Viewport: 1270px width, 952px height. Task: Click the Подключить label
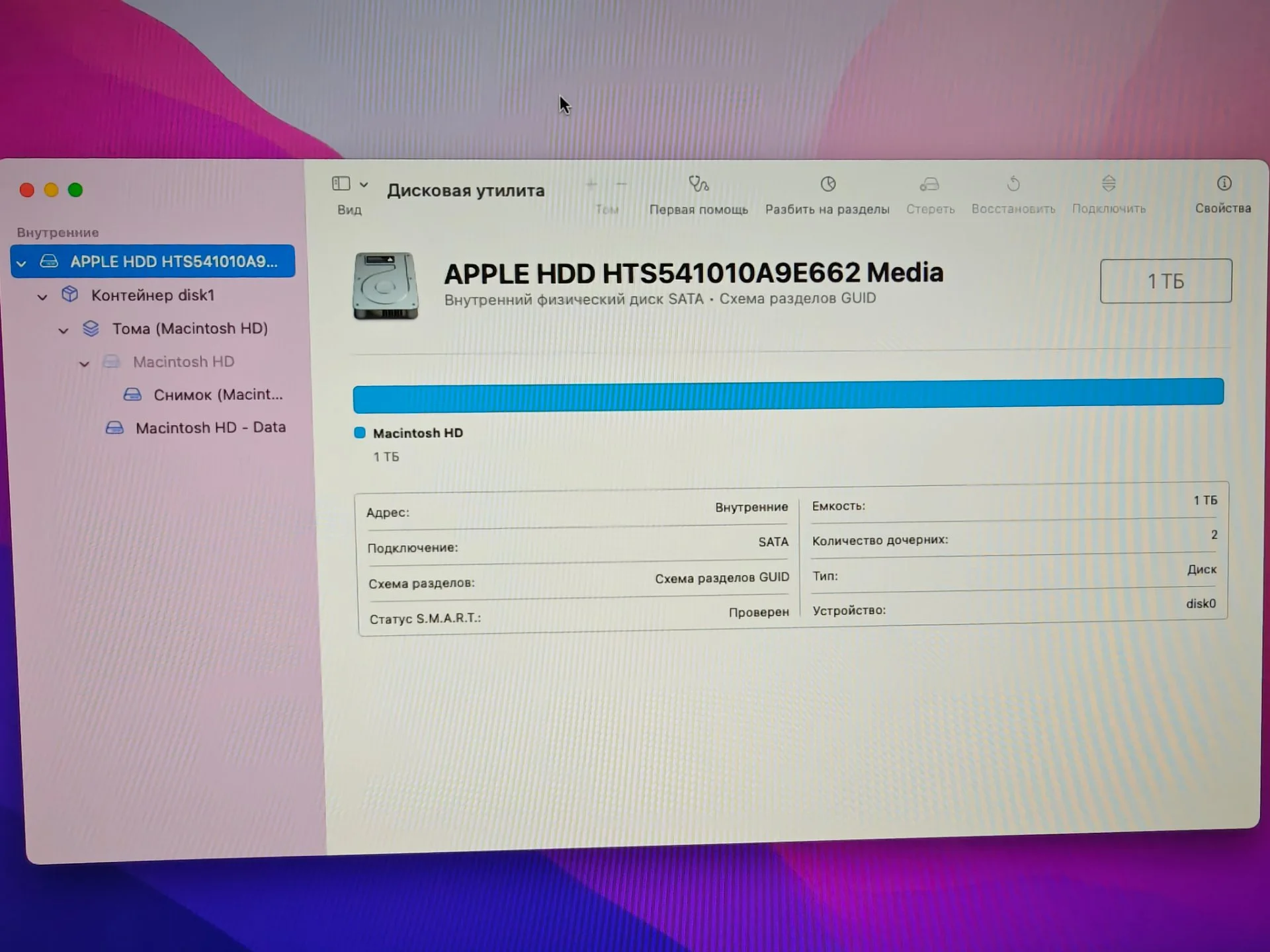coord(1109,209)
